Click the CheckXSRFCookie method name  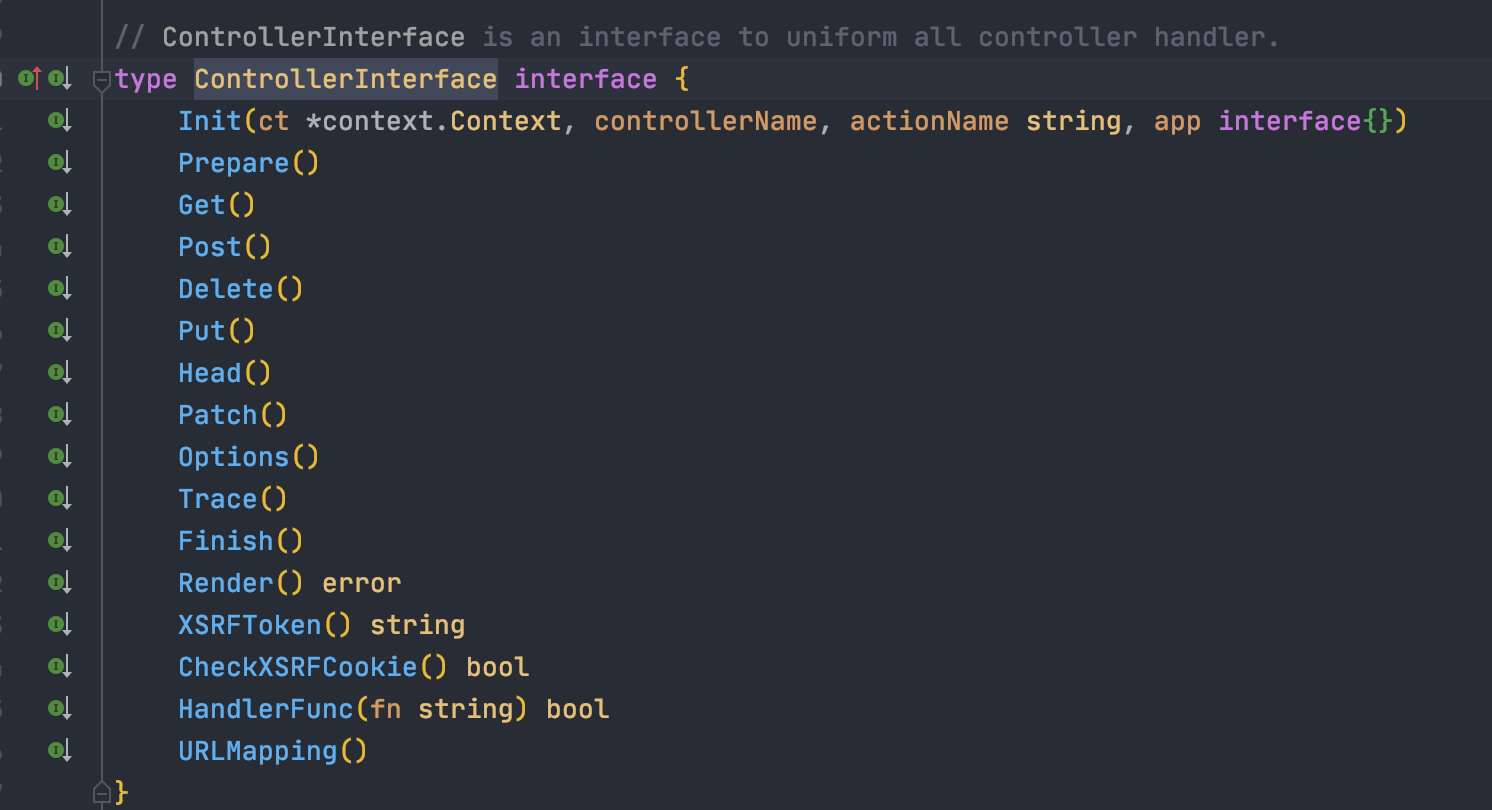point(297,667)
